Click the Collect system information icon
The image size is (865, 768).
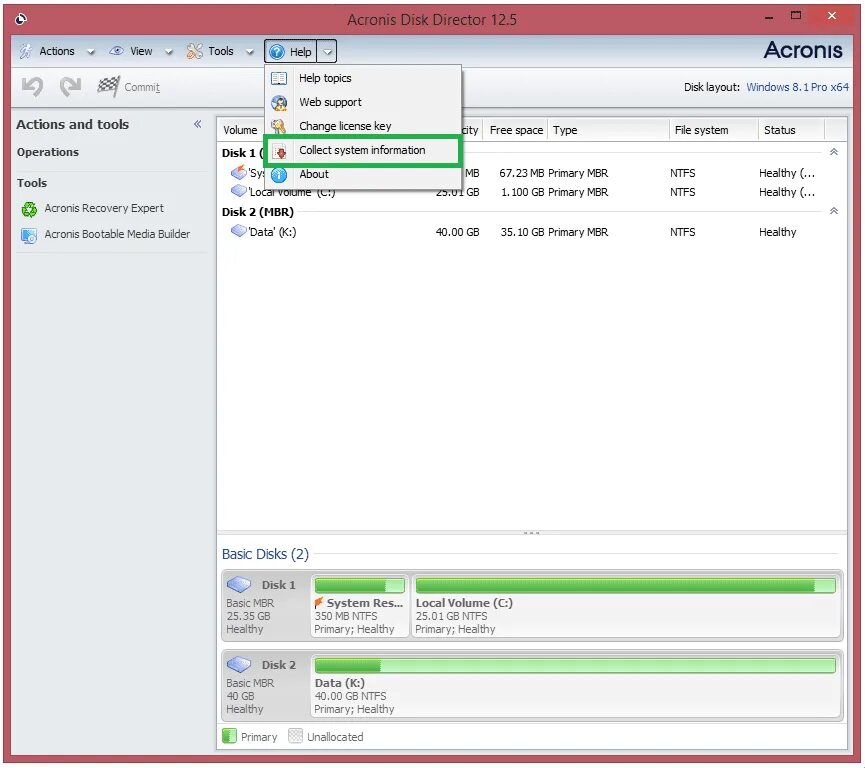click(x=280, y=151)
